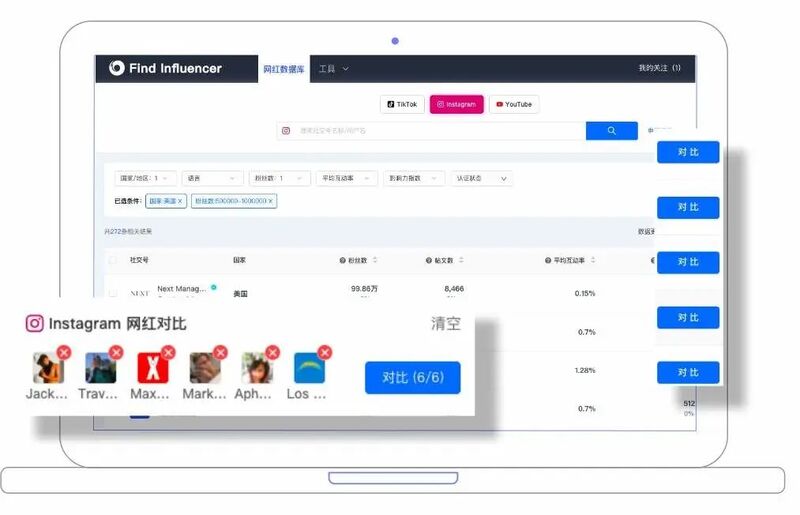This screenshot has height=515, width=800.
Task: Expand the 工具 menu
Action: [x=334, y=68]
